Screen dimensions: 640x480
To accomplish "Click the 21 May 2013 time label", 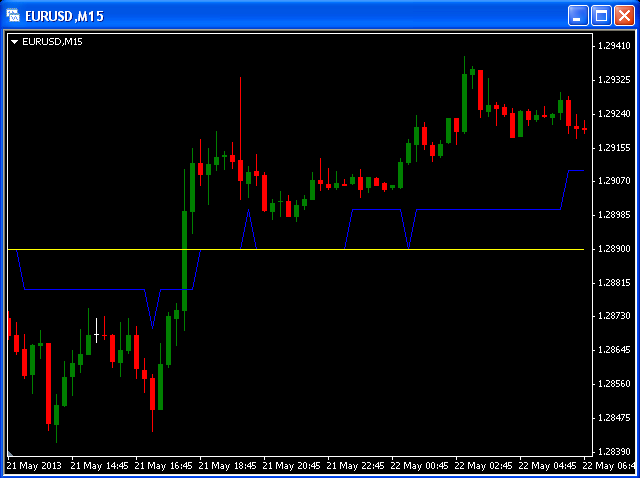I will pyautogui.click(x=34, y=466).
